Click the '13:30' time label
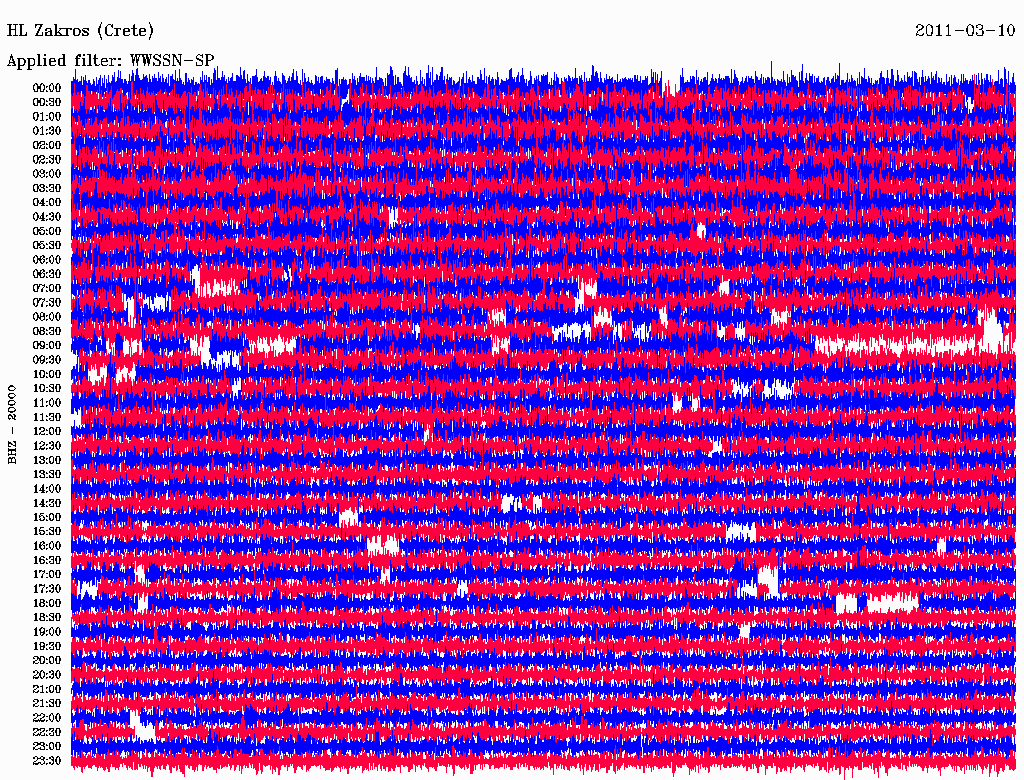 [x=47, y=474]
